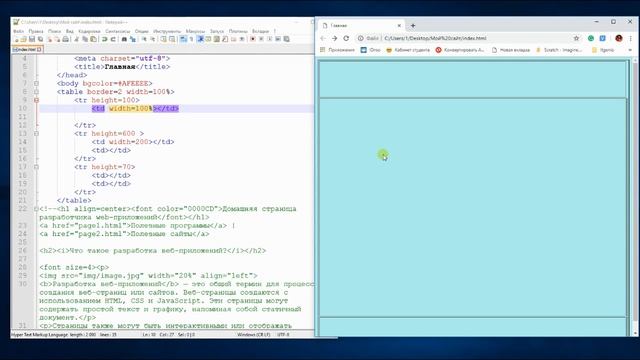Collapse the red tr fold marker line 9
This screenshot has width=640, height=360.
36,100
